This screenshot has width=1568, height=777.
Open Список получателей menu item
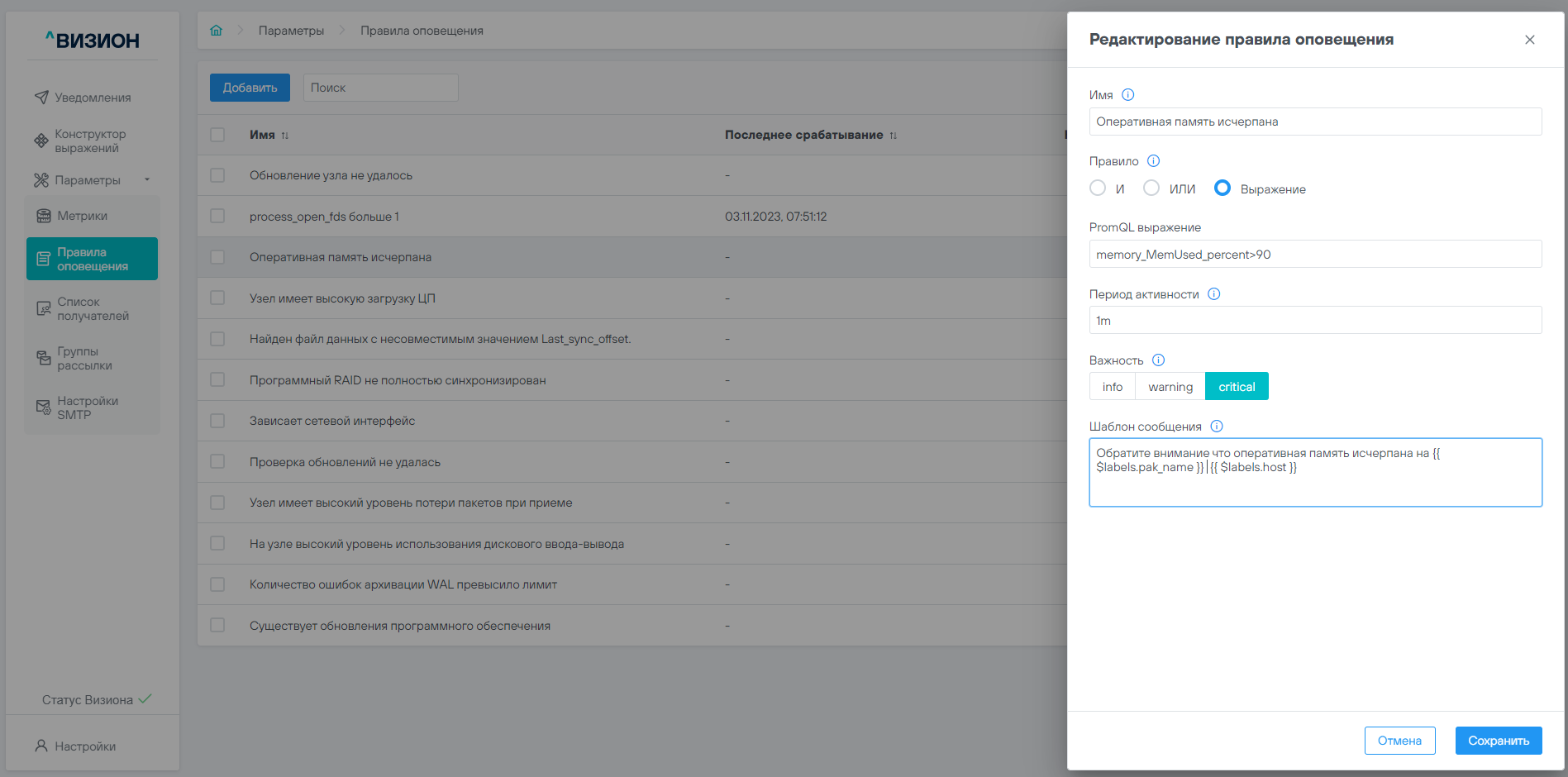(93, 309)
